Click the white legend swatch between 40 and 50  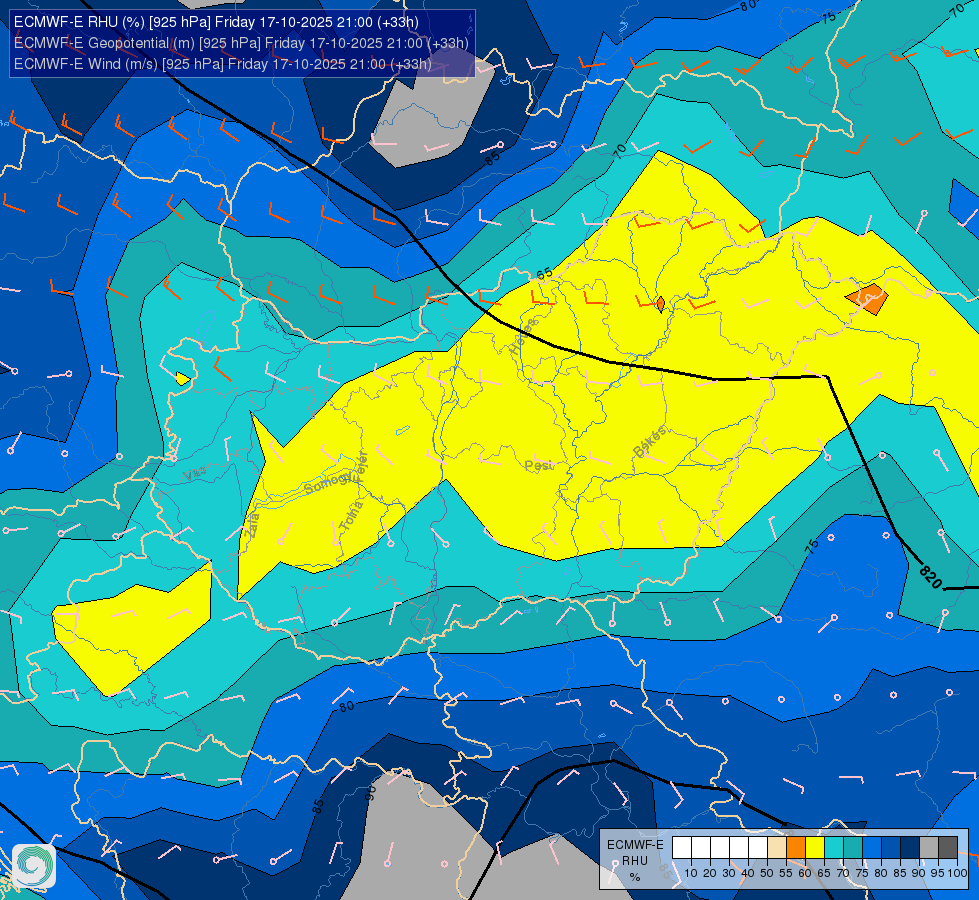758,847
